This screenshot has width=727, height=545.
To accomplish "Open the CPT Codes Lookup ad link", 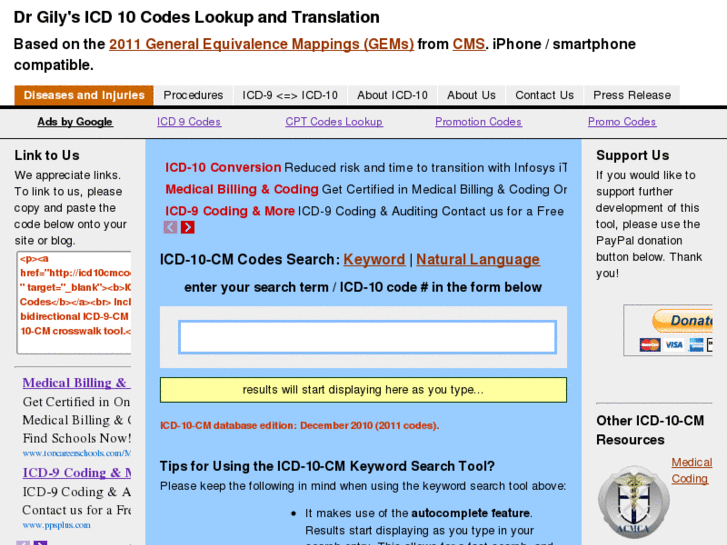I will (334, 122).
